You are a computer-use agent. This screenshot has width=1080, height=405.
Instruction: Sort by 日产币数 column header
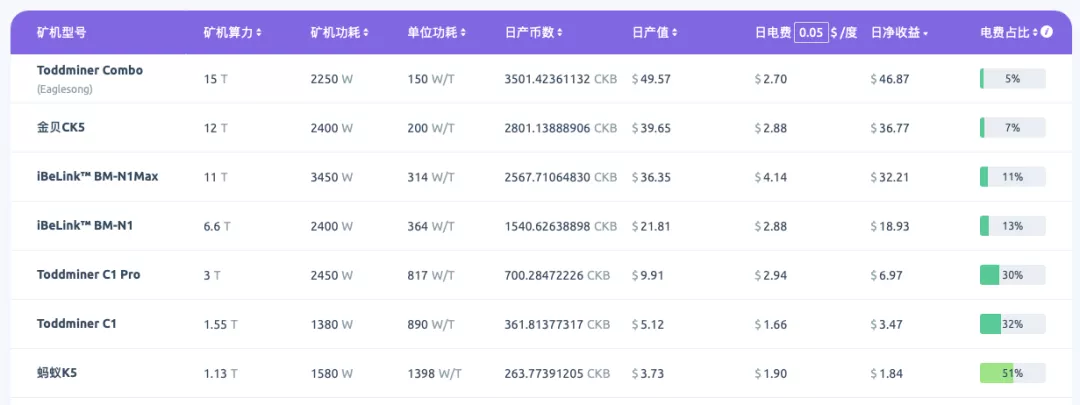534,32
